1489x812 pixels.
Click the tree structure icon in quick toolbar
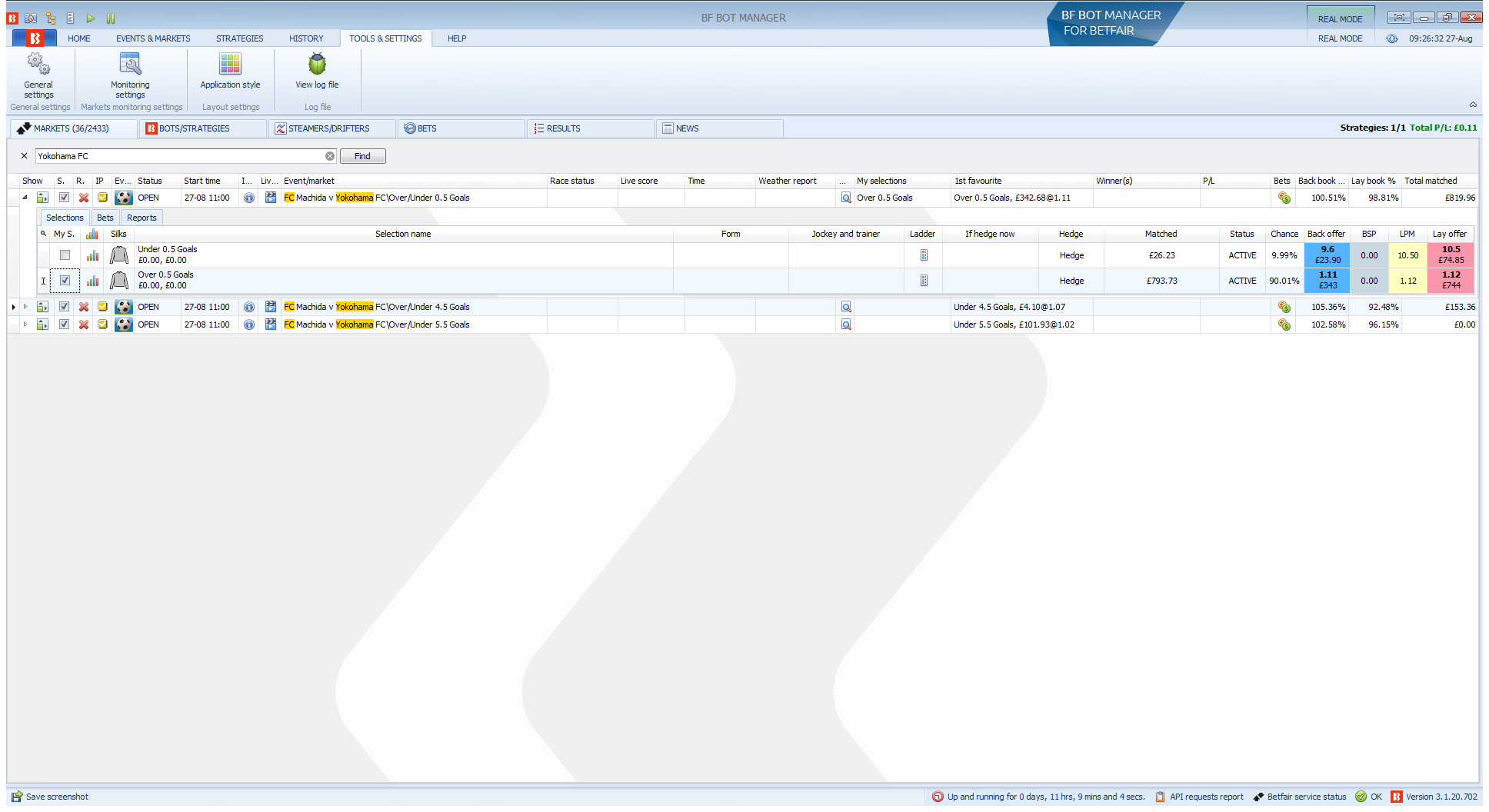pos(51,18)
